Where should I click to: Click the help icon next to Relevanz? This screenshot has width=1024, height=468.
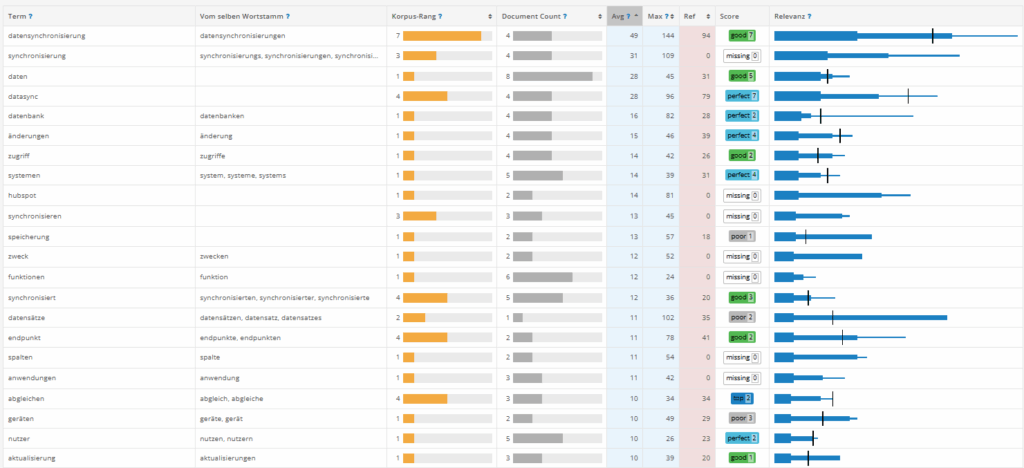point(809,16)
